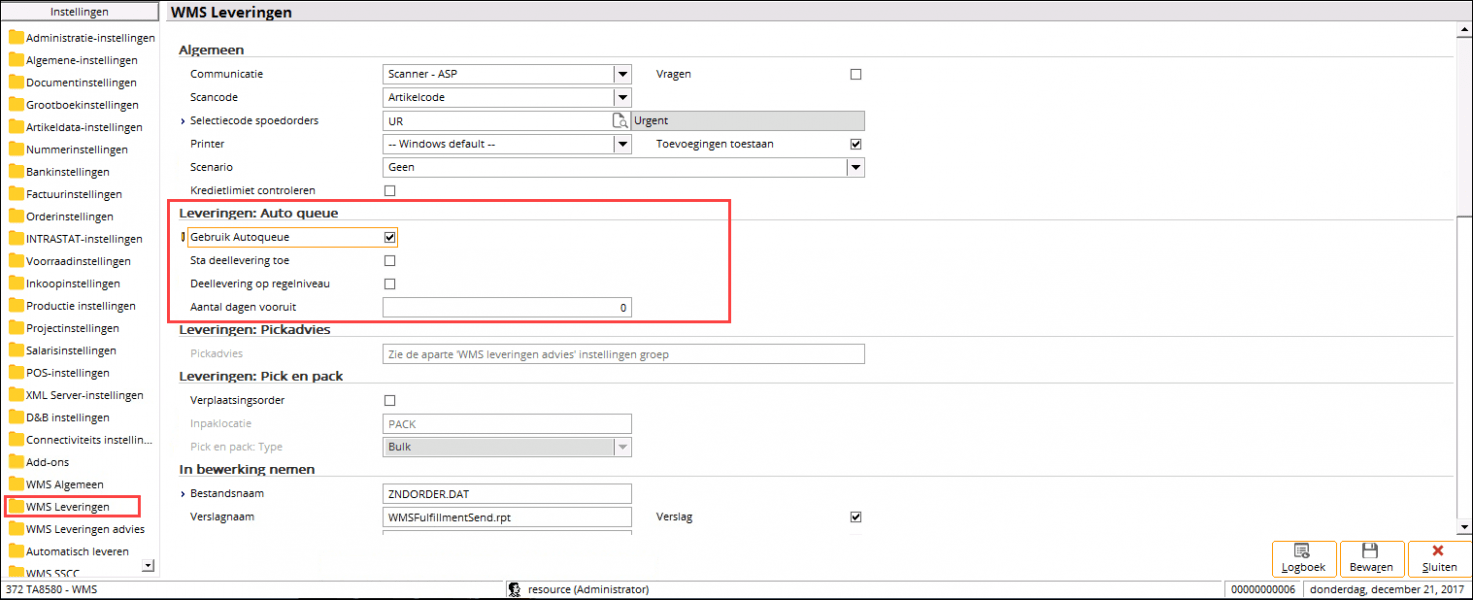The height and width of the screenshot is (600, 1473).
Task: Click the user icon in status bar
Action: [514, 590]
